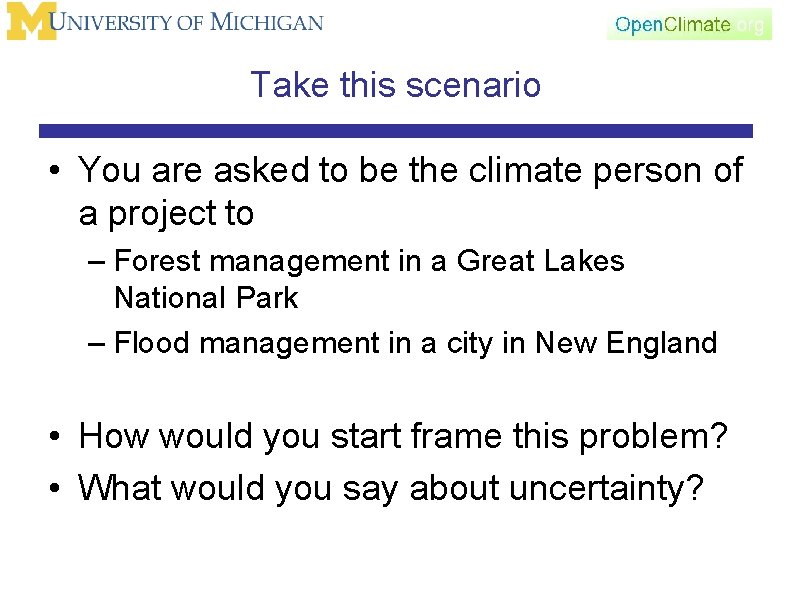Select 'What would you say about uncertainty?'
This screenshot has height=612, width=792.
coord(390,489)
